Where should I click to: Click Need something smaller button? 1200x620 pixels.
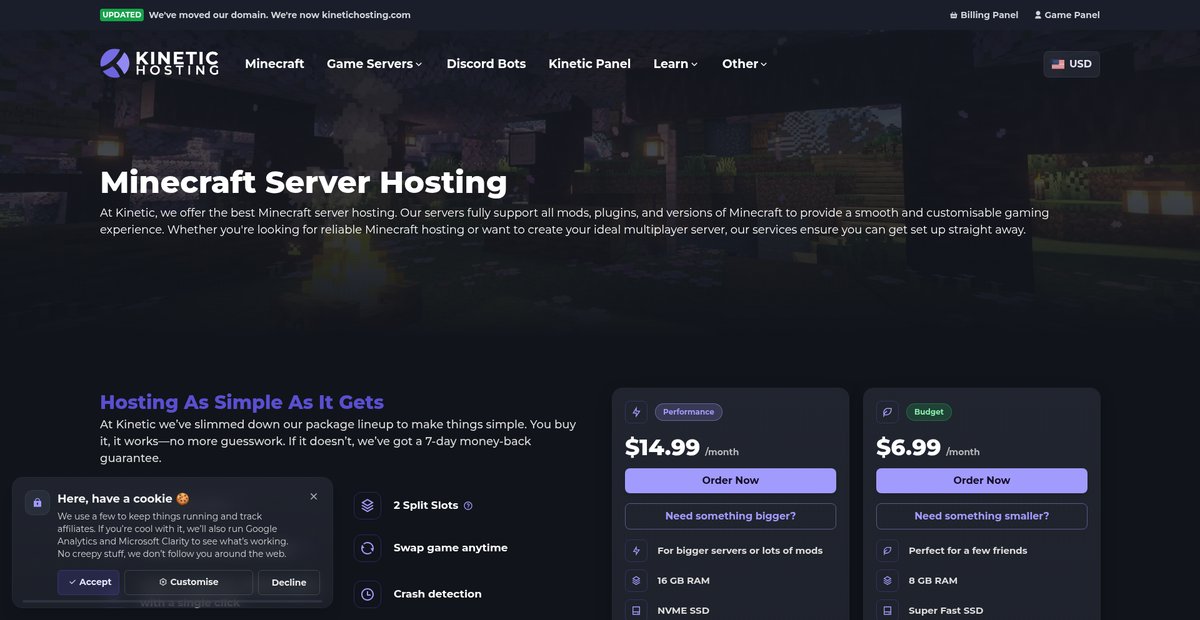[981, 516]
